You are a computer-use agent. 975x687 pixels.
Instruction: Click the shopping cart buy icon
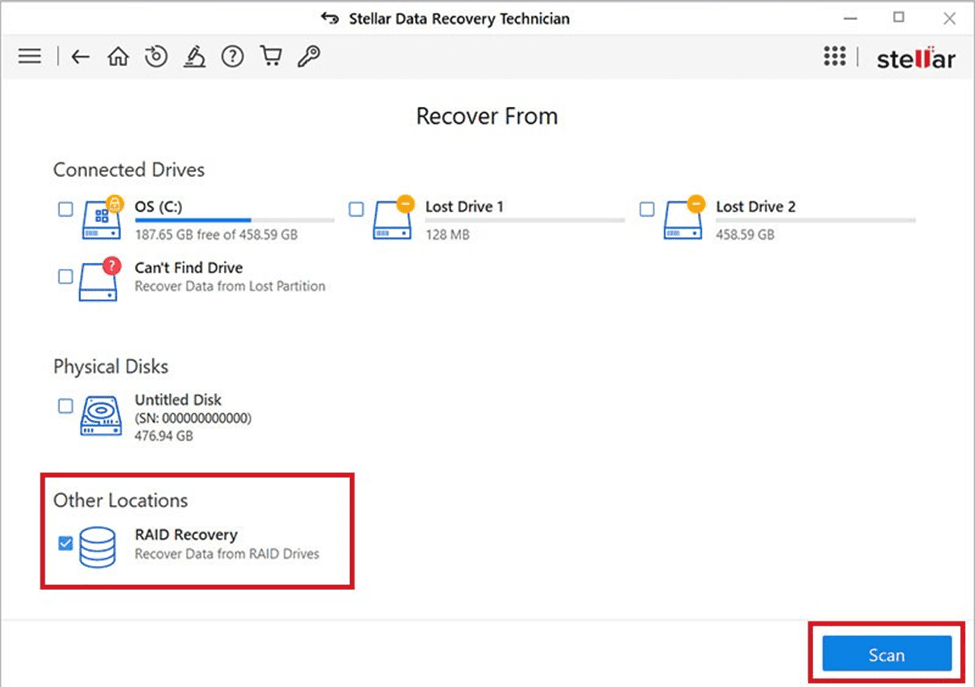pyautogui.click(x=270, y=56)
